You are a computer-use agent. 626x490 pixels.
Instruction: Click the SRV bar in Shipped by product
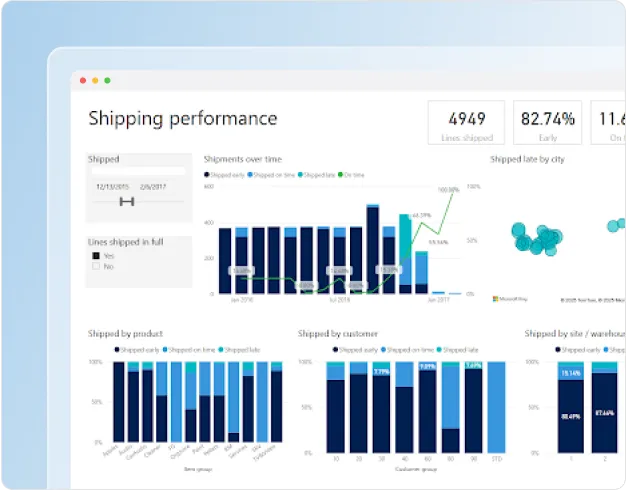(x=262, y=402)
